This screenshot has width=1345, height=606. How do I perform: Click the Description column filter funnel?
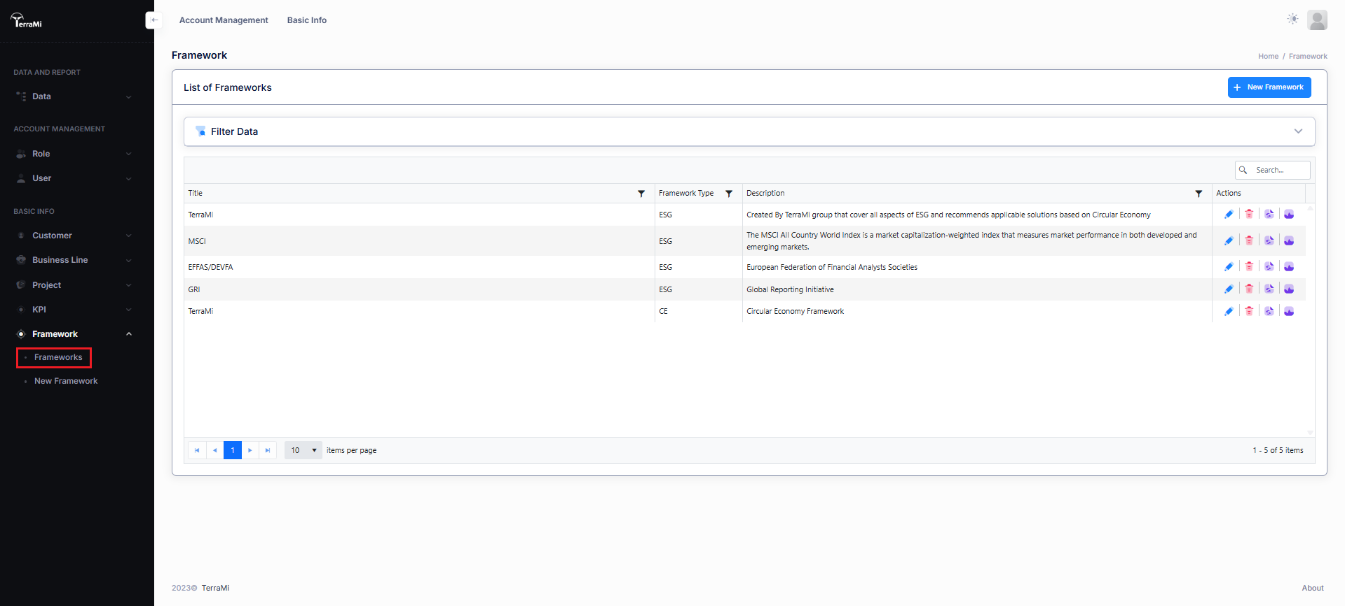coord(1198,193)
